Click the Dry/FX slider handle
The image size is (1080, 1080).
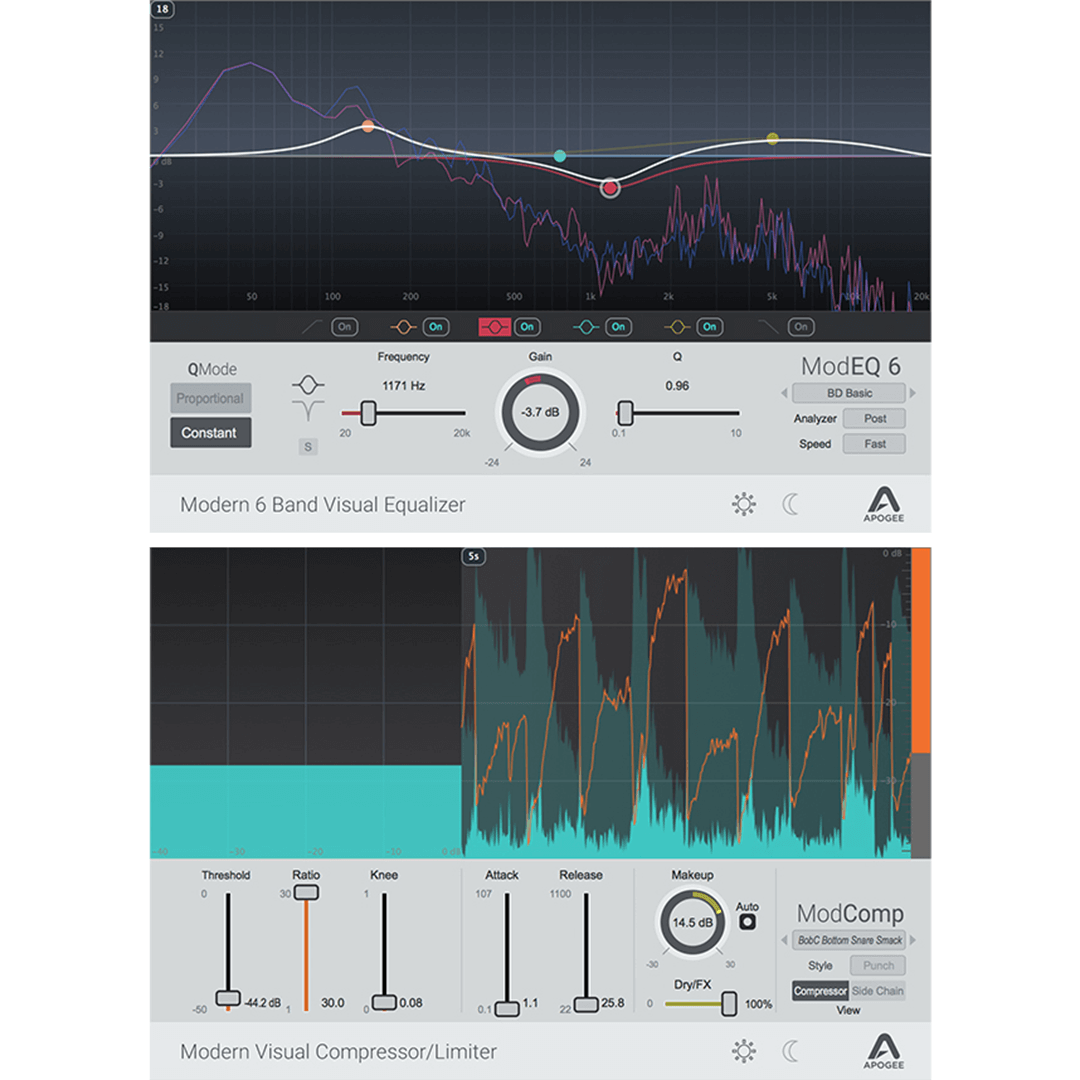click(x=730, y=1002)
